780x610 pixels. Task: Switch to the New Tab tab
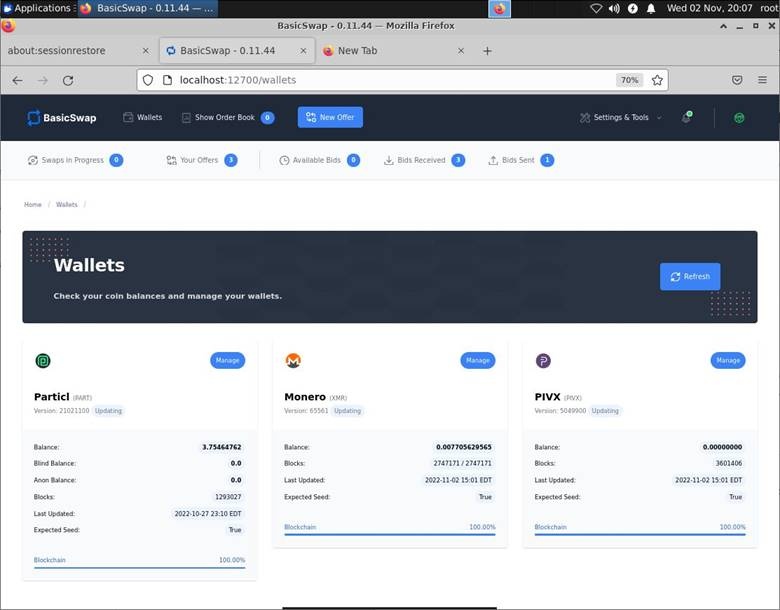tap(393, 51)
